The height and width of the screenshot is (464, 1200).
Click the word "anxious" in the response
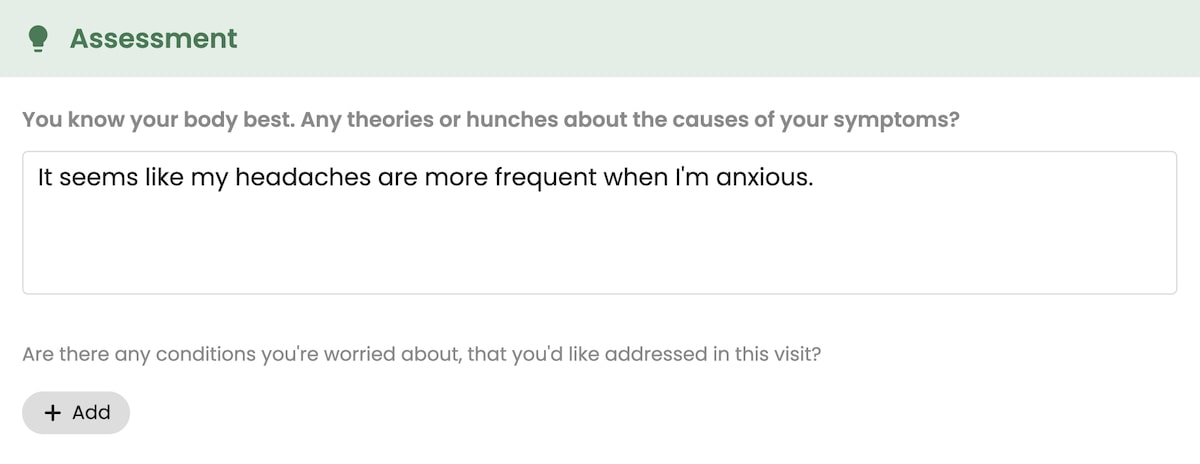tap(762, 179)
